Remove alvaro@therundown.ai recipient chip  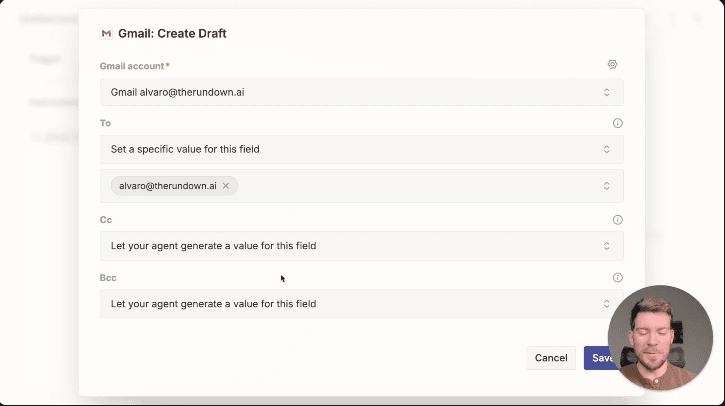(226, 186)
